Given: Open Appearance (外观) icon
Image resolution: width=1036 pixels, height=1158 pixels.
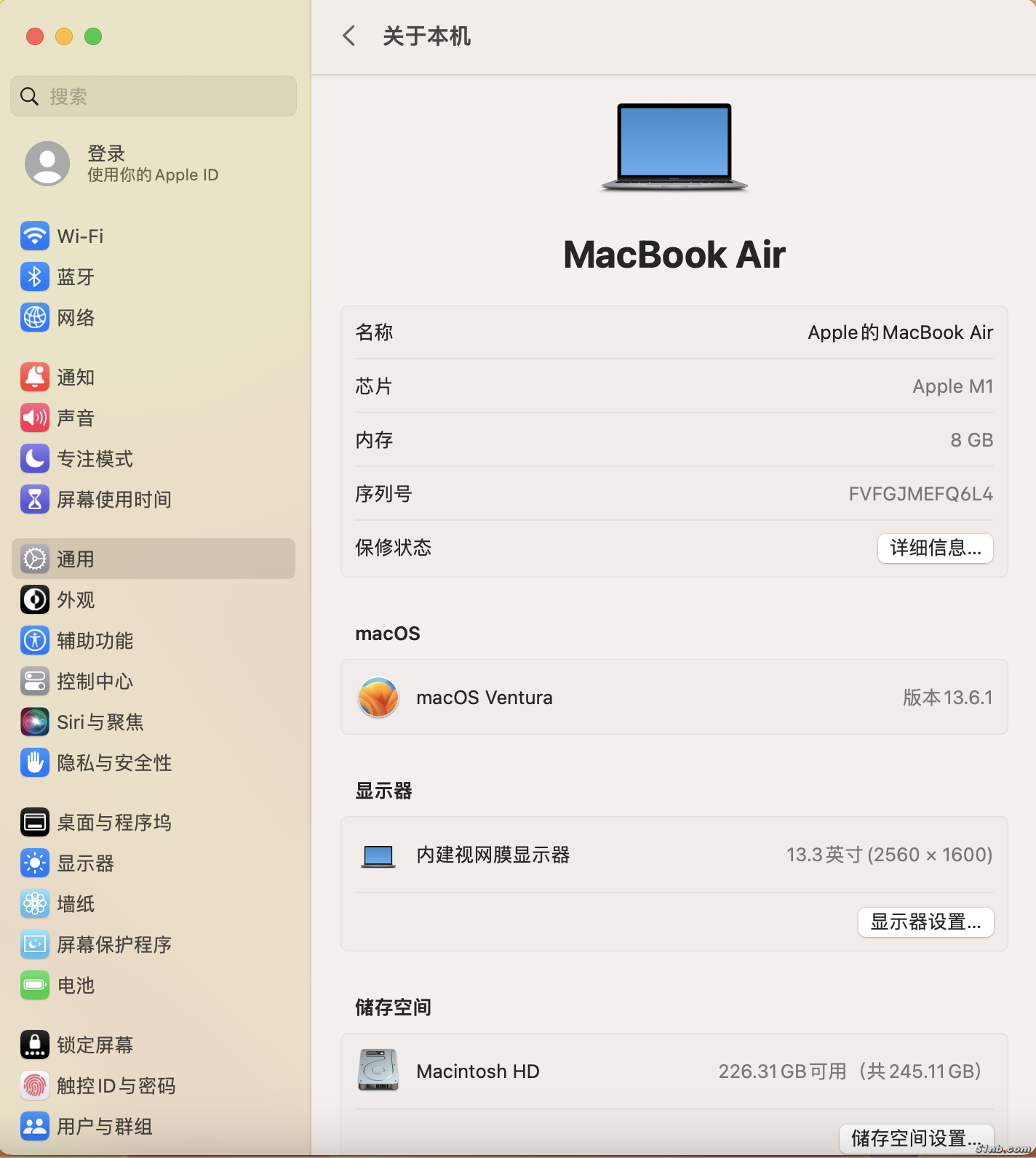Looking at the screenshot, I should click(x=35, y=600).
